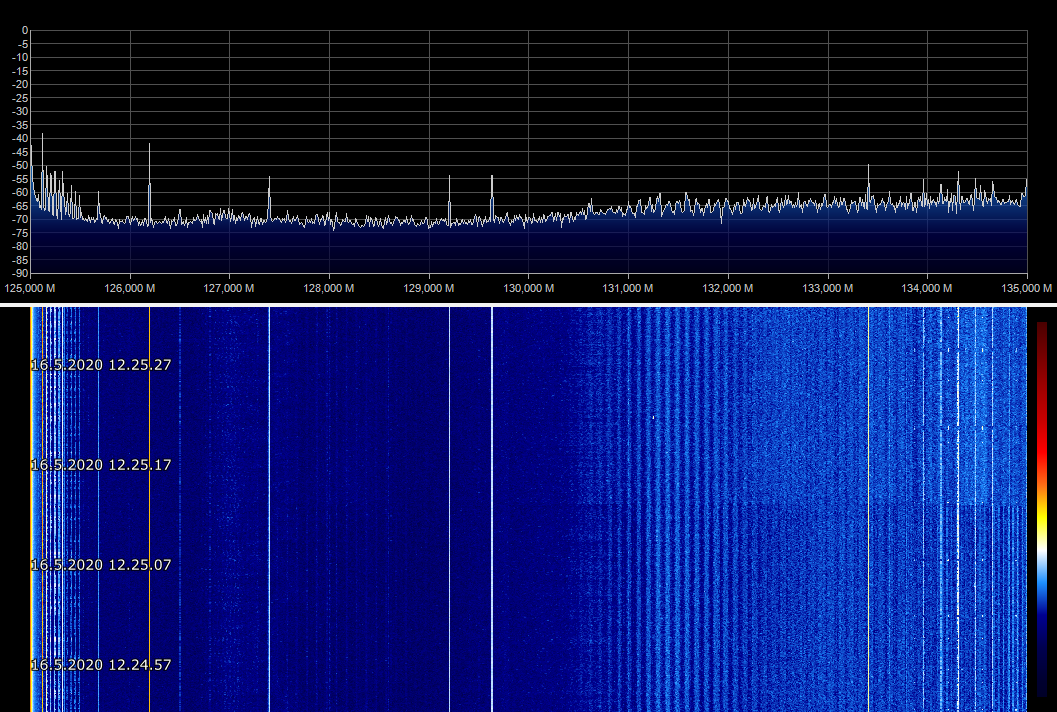This screenshot has height=712, width=1057.
Task: Click the red top of the color scale bar
Action: coord(1042,335)
